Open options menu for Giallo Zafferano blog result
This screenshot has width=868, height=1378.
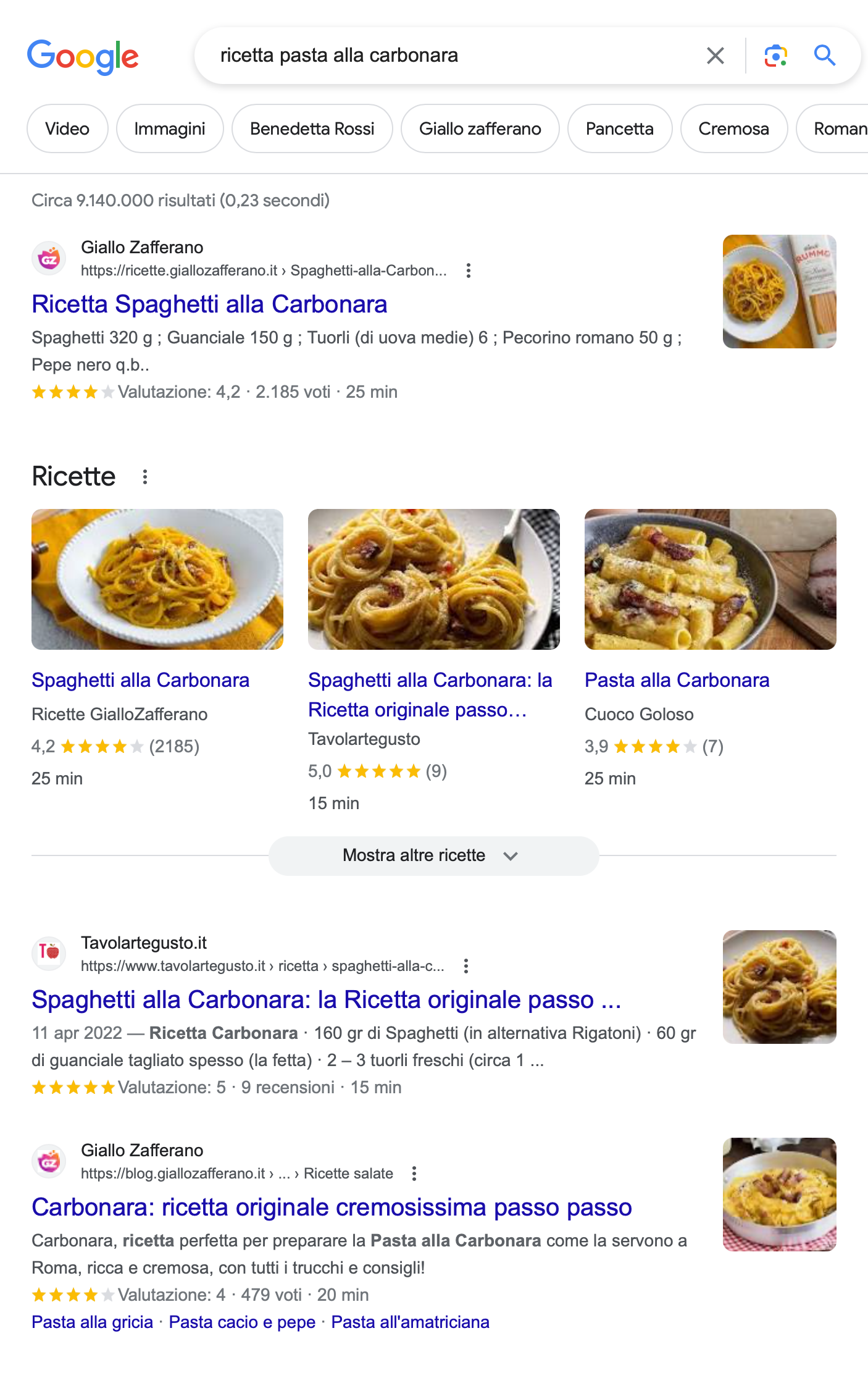click(414, 1174)
